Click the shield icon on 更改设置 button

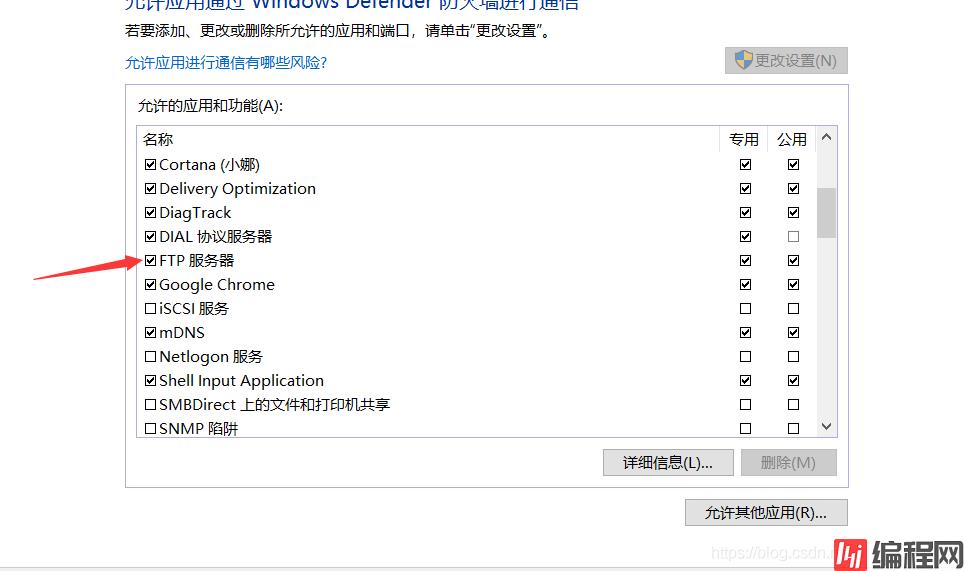743,60
